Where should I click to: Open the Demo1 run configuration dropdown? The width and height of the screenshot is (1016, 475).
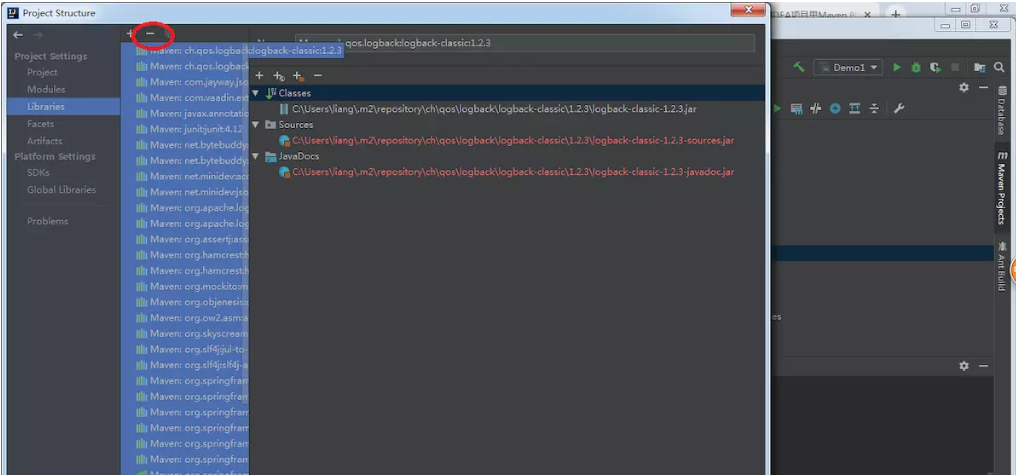[848, 67]
